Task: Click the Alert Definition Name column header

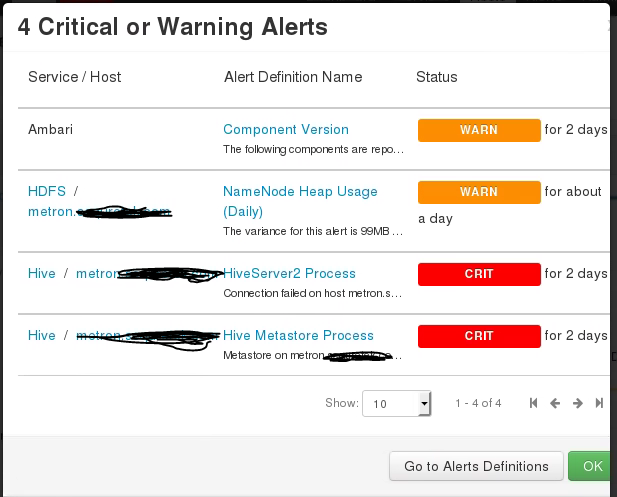Action: (292, 77)
